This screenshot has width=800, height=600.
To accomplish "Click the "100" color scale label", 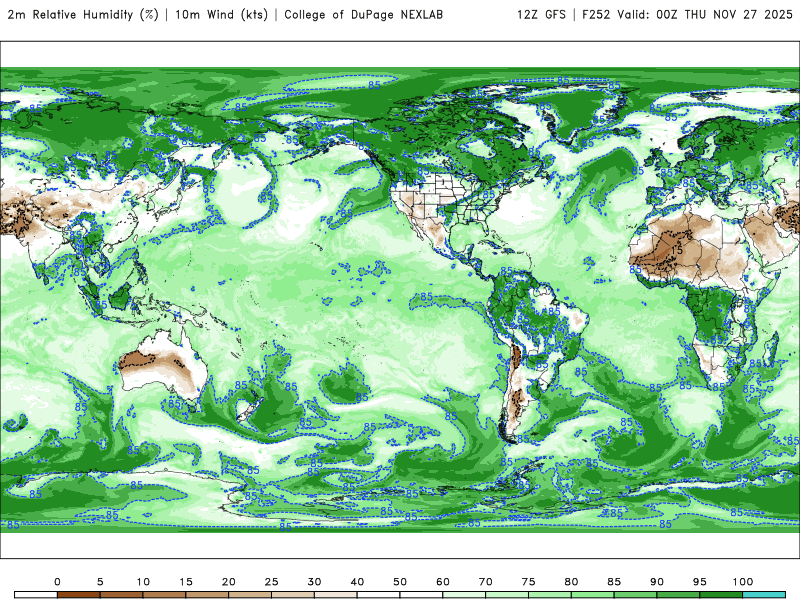I will pos(743,582).
